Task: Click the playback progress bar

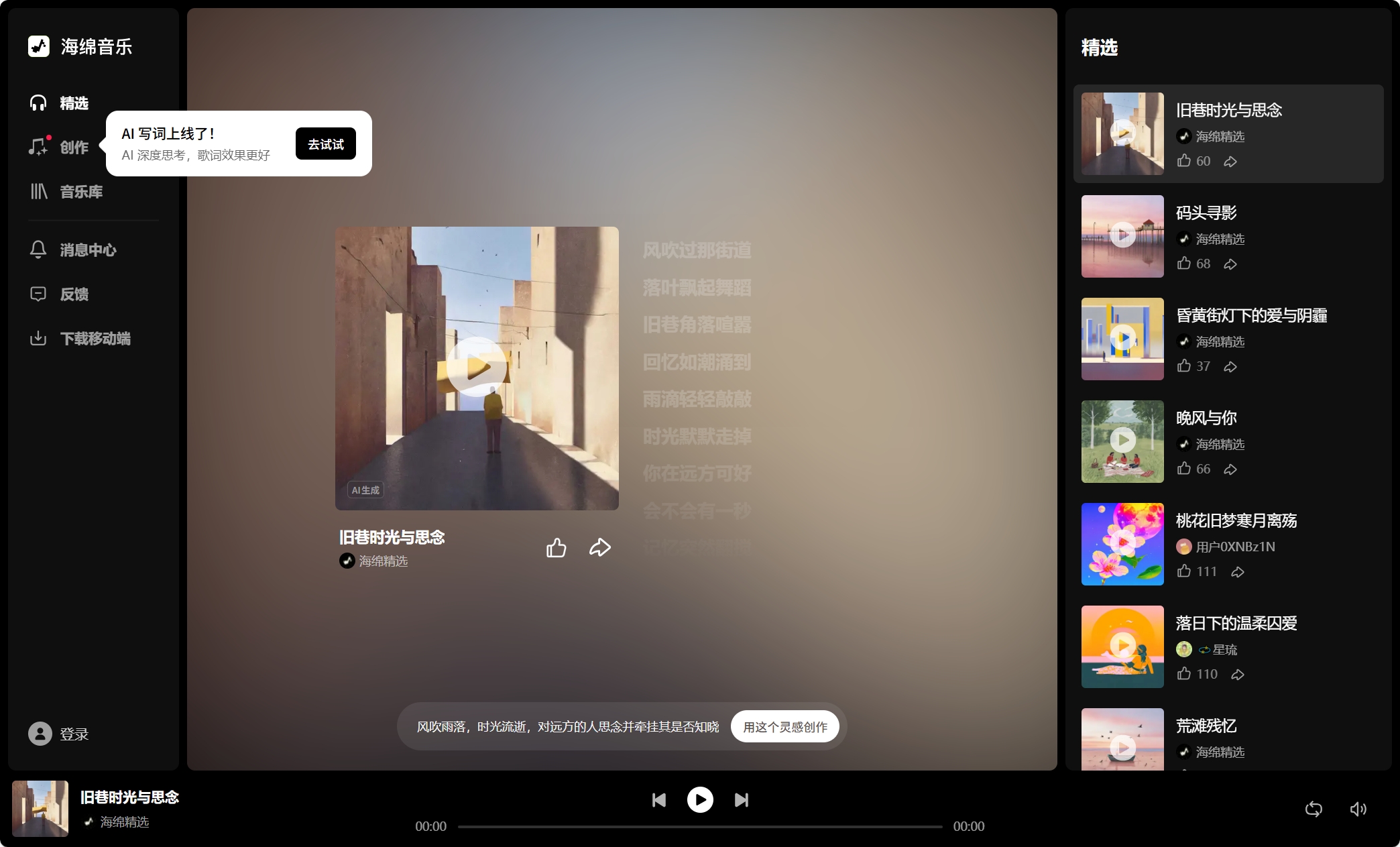Action: 700,826
